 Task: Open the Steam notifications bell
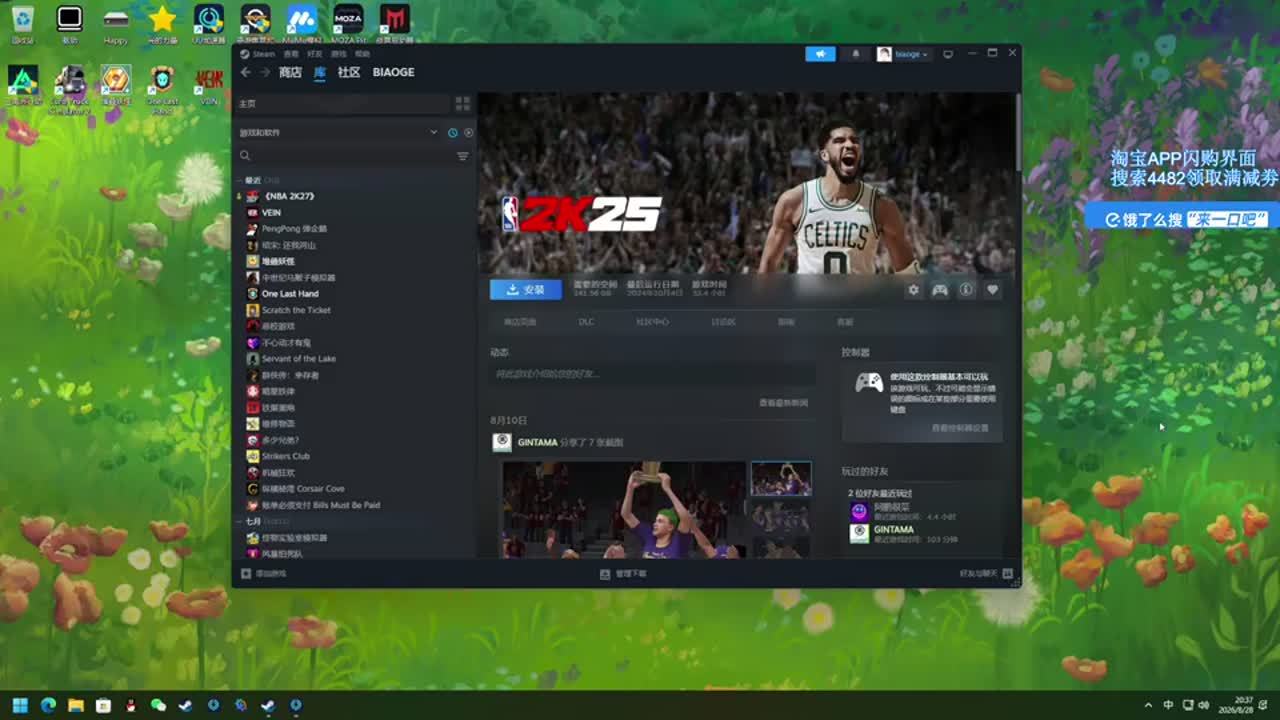(855, 54)
